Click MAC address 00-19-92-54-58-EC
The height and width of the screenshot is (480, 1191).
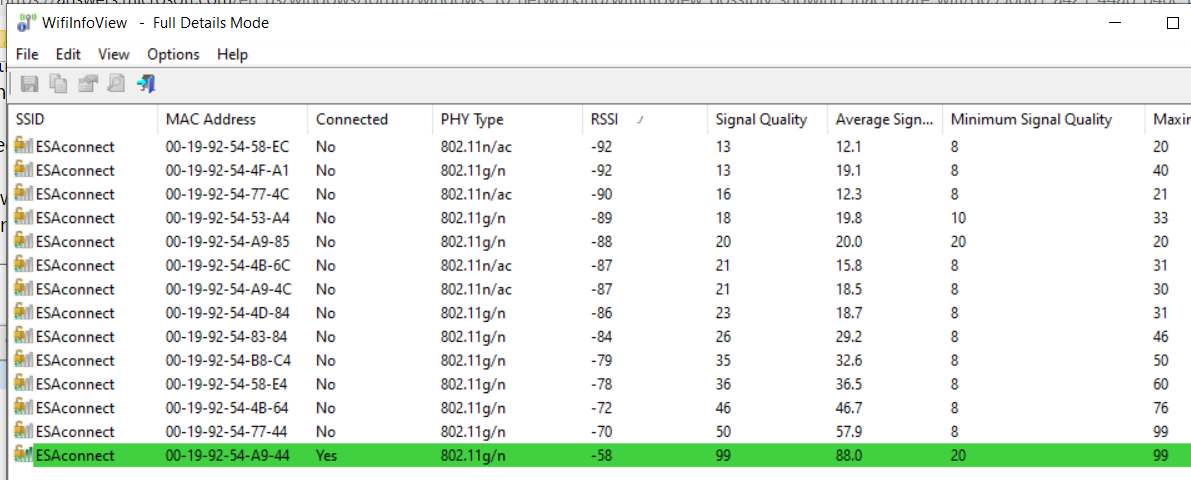227,146
